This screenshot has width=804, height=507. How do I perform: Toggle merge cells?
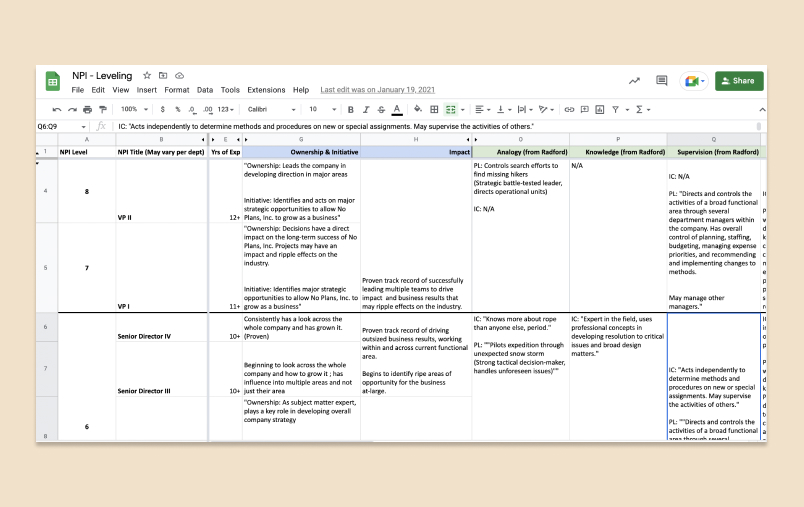click(450, 109)
